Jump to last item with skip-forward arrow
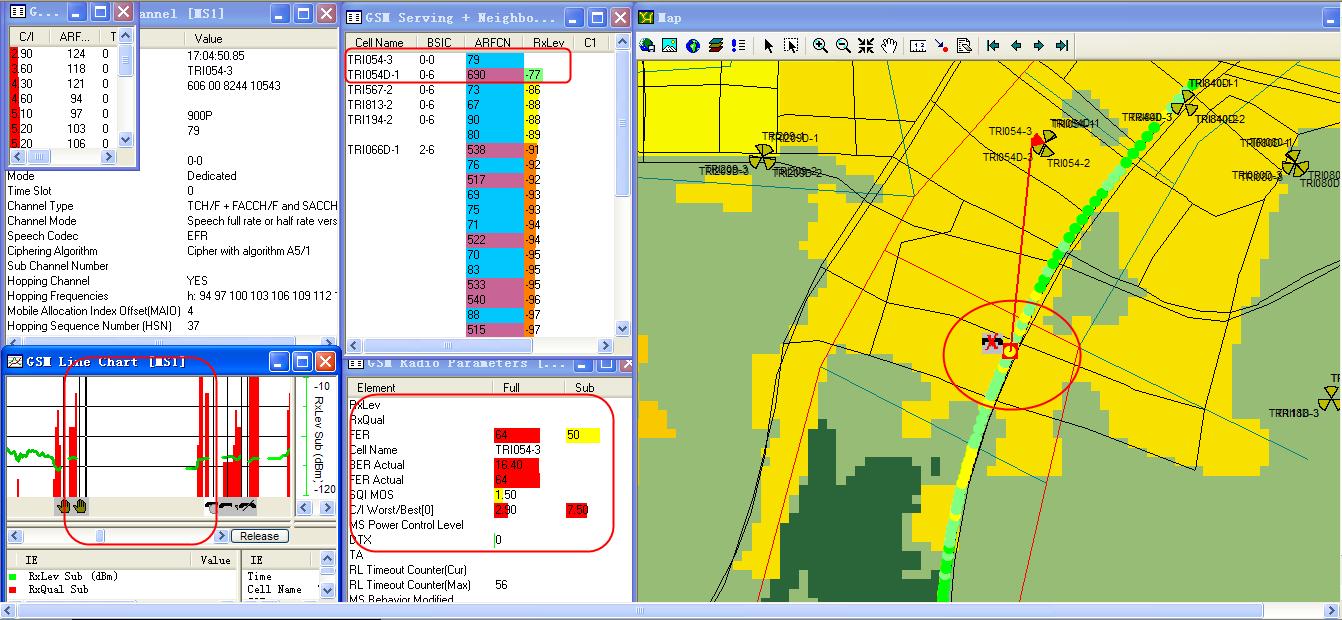1342x620 pixels. click(1062, 45)
